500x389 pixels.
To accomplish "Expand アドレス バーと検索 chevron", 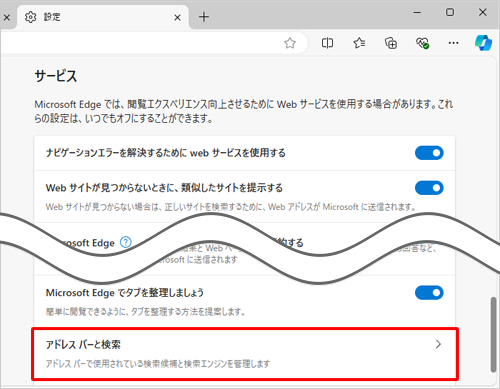I will 438,344.
